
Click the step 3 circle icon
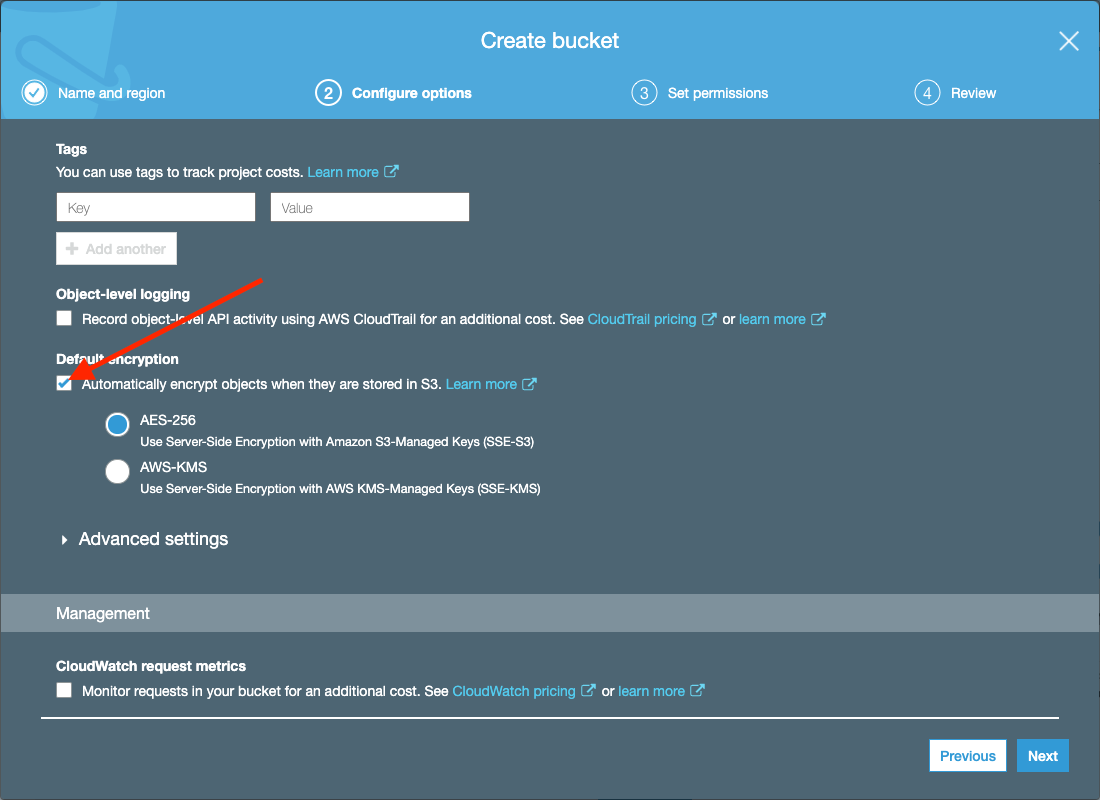tap(644, 93)
